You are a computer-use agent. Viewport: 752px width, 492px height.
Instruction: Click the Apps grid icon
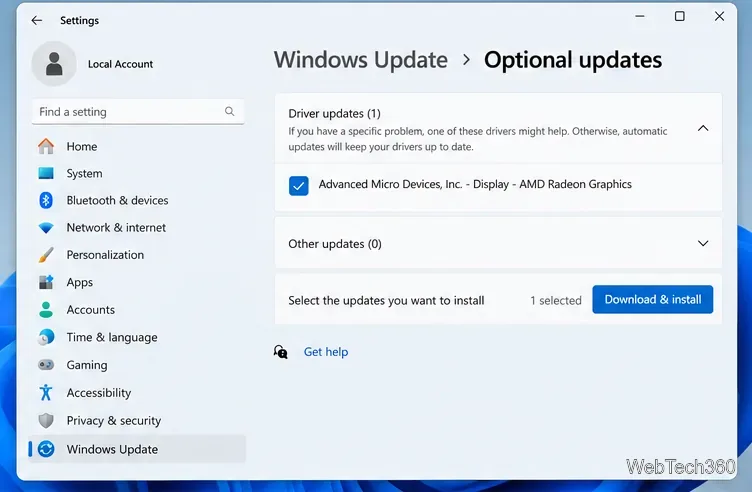pos(46,282)
